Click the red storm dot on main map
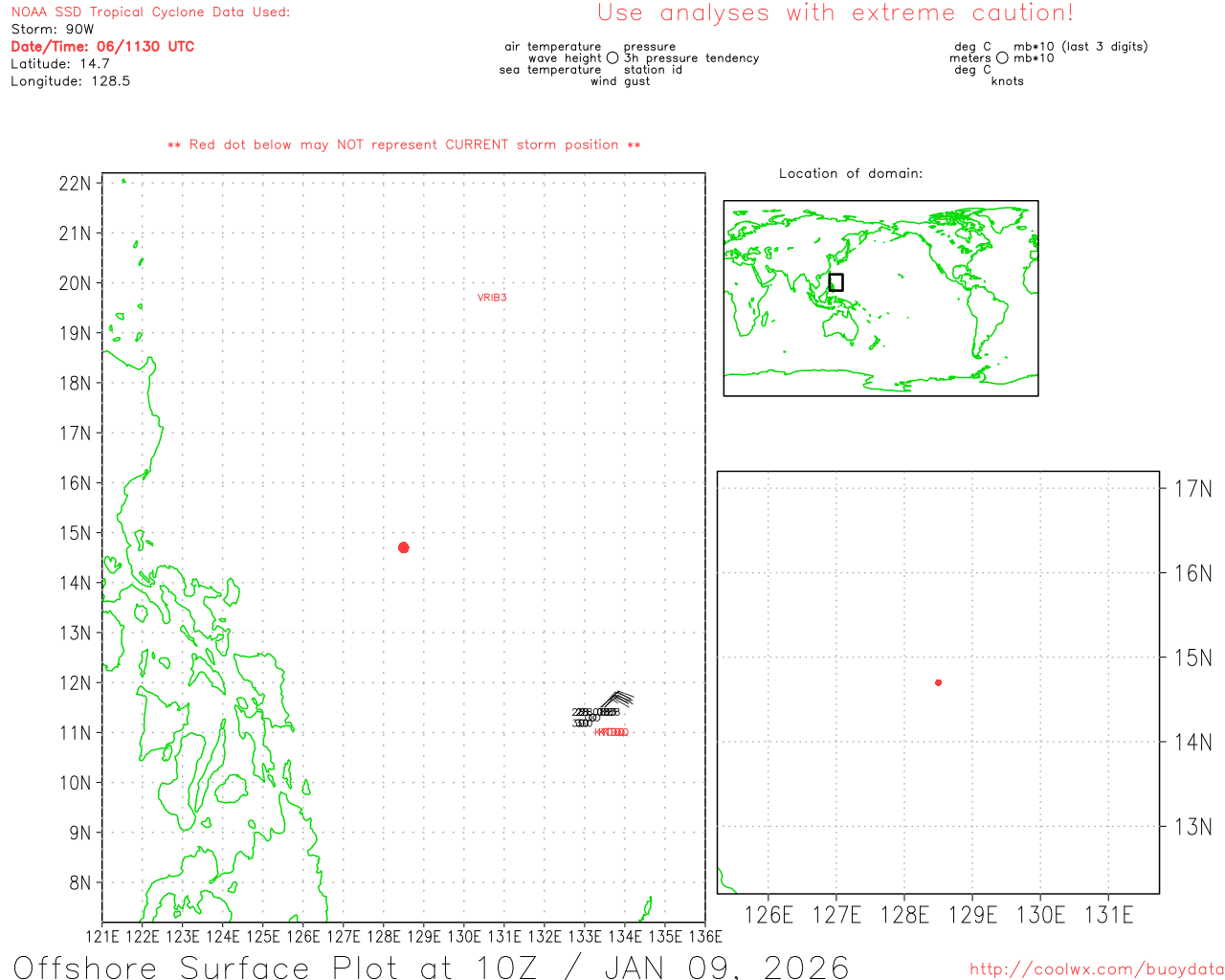Viewport: 1225px width, 980px height. 403,547
